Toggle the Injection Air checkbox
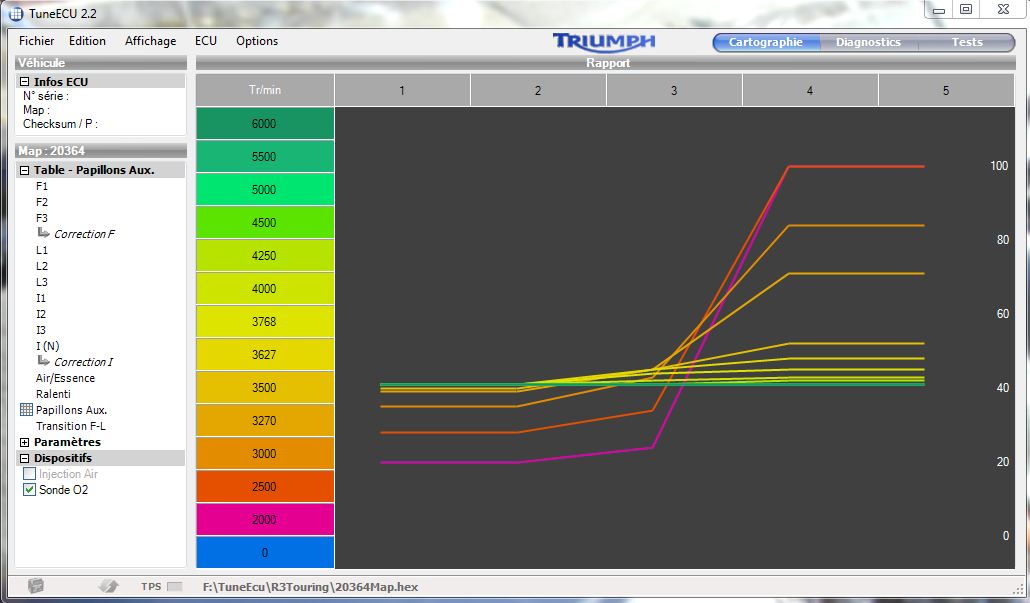1030x603 pixels. (29, 474)
